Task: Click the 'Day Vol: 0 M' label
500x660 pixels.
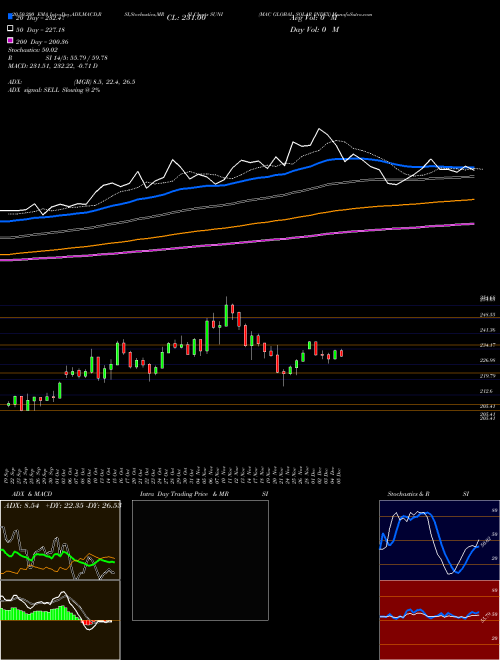Action: click(x=314, y=30)
